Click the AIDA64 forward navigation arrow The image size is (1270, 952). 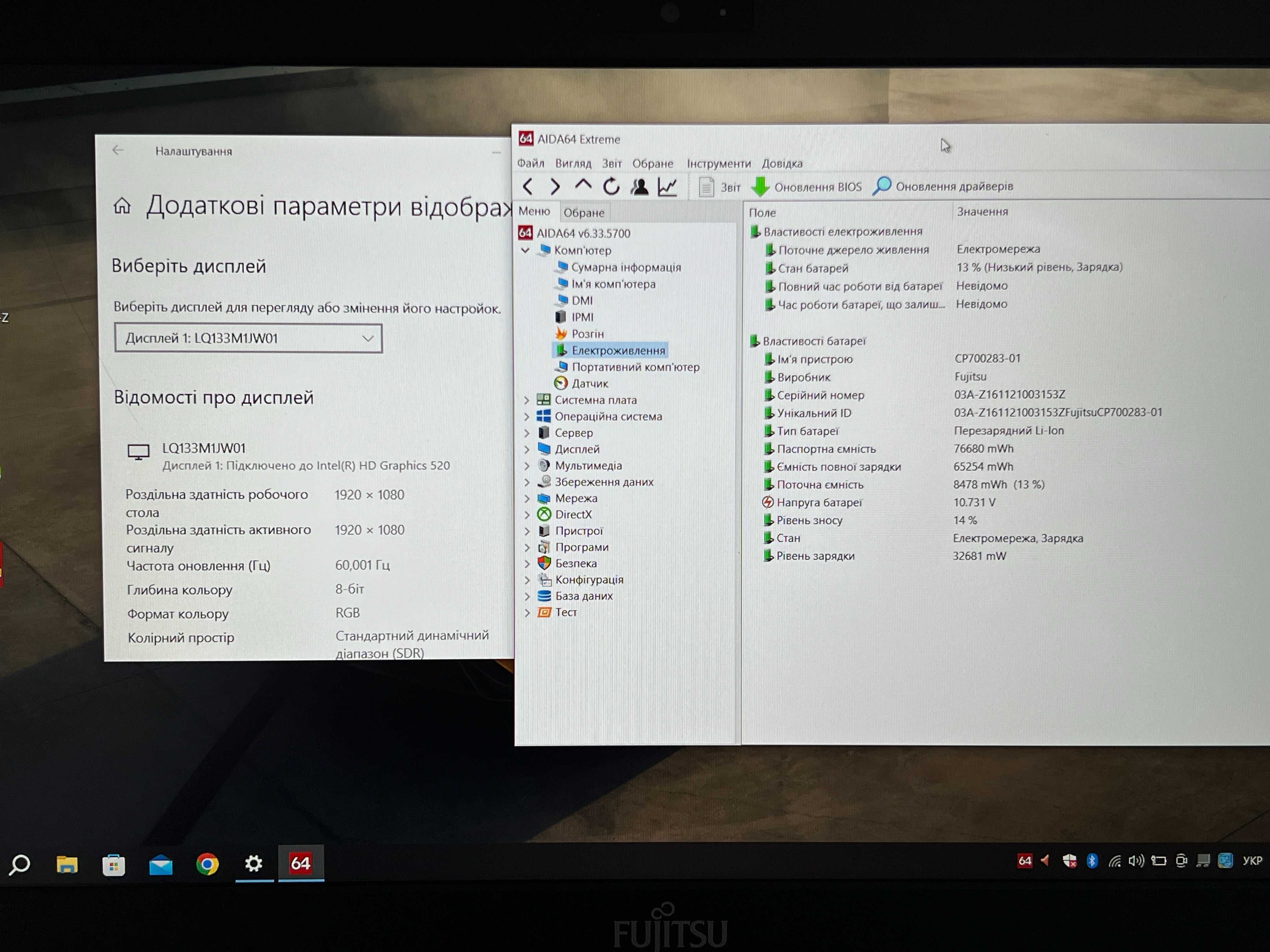pos(555,186)
